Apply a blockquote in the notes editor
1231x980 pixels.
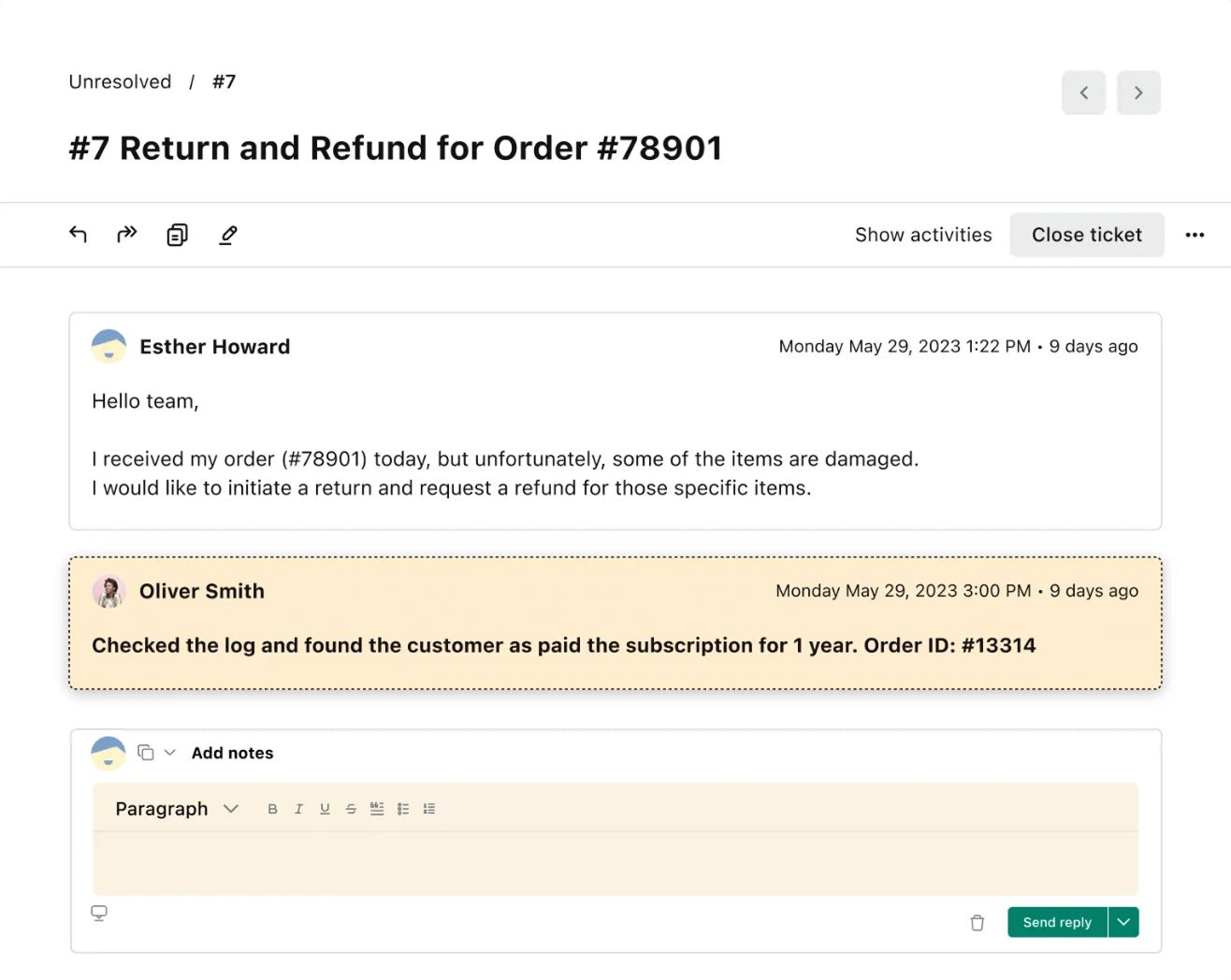[377, 808]
